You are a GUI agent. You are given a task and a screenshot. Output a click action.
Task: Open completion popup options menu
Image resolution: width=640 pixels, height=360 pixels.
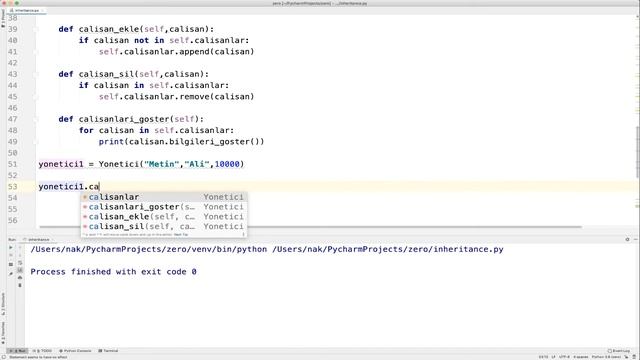tap(243, 235)
